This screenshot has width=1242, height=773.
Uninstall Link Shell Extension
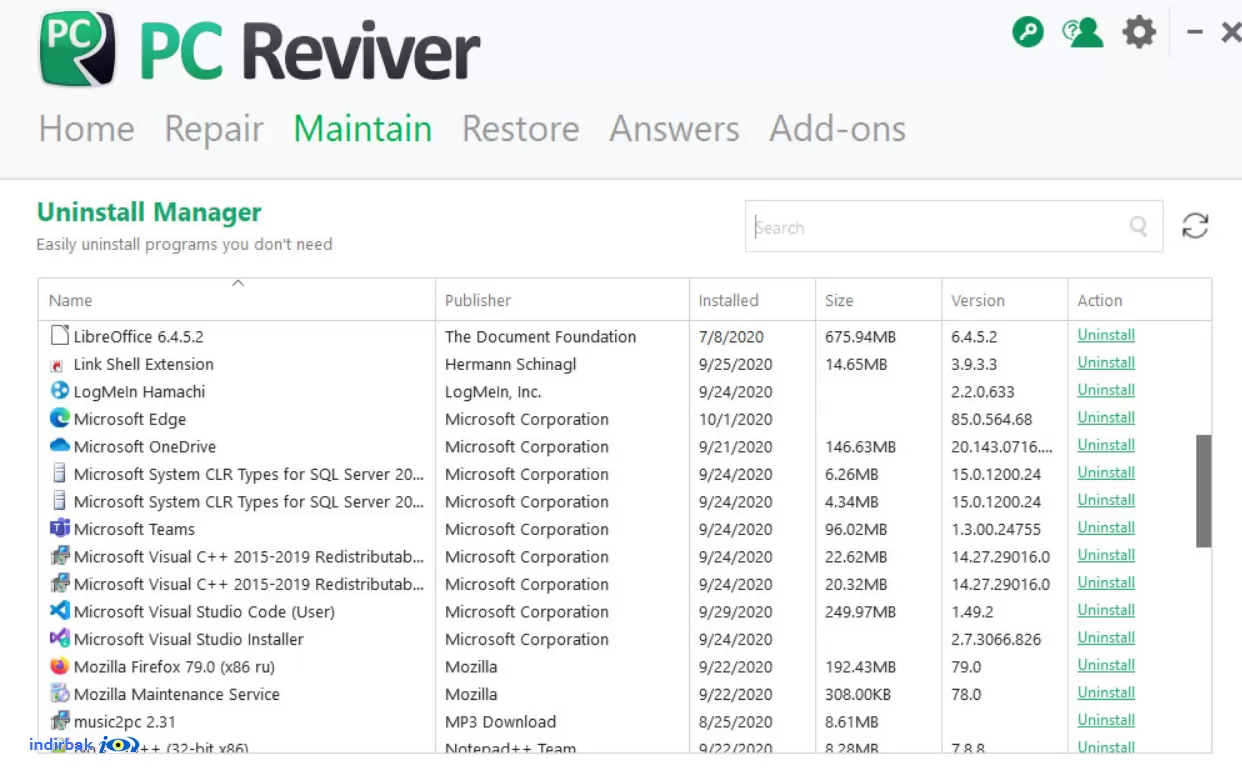[1106, 363]
